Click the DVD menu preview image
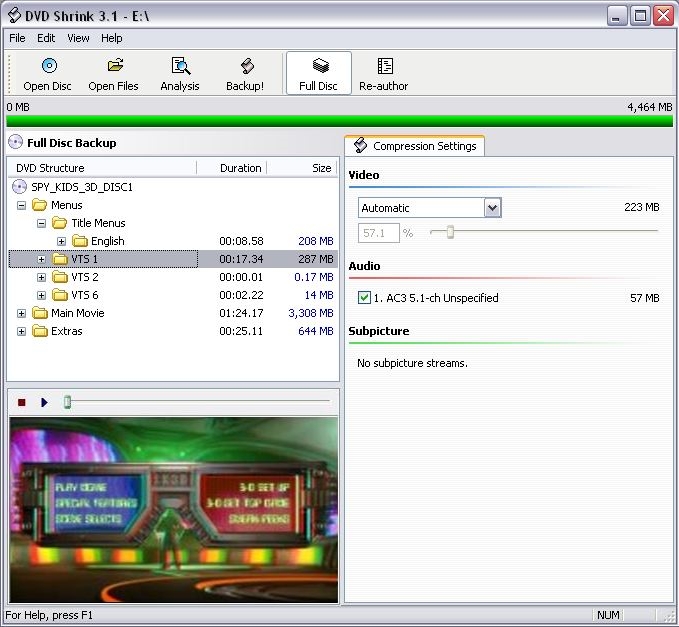The width and height of the screenshot is (679, 627). click(174, 509)
